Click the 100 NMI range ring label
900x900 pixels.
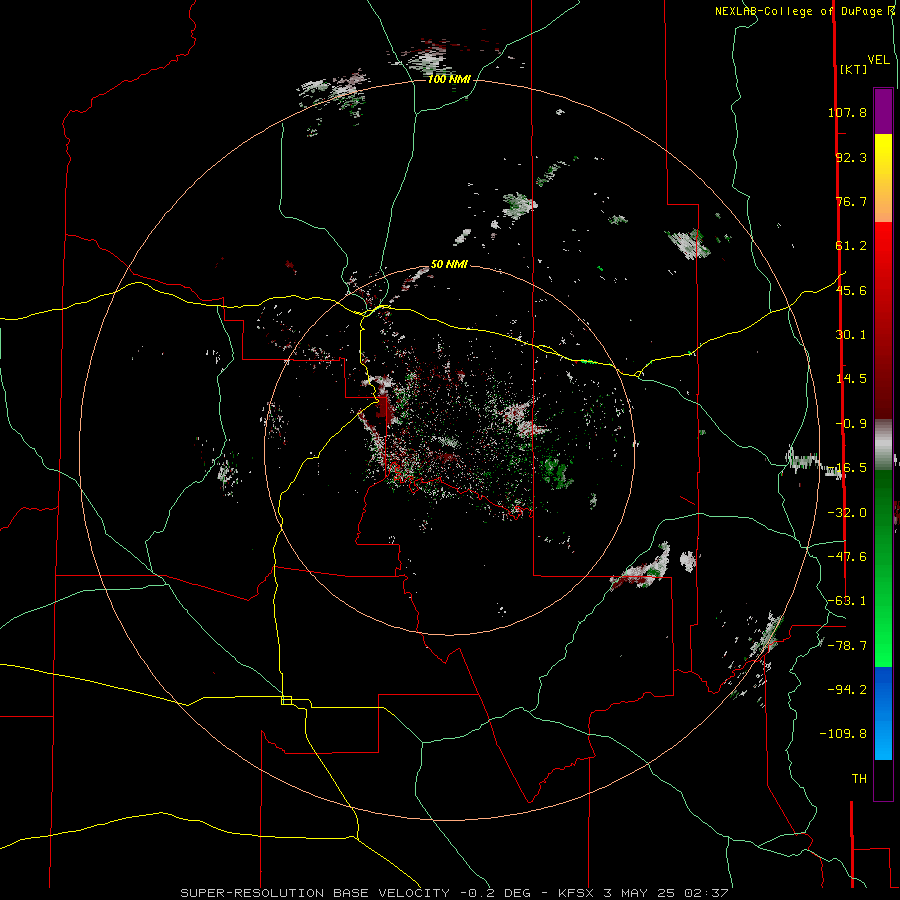(x=449, y=79)
